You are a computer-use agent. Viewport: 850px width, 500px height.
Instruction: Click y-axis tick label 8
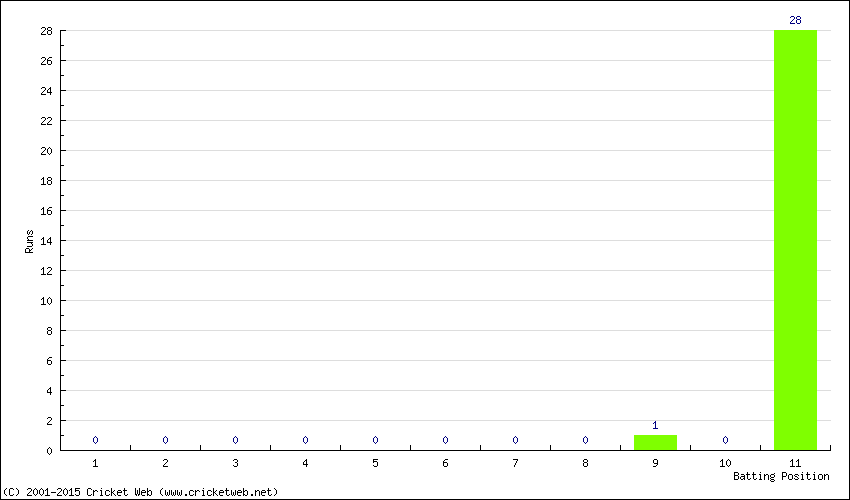click(x=50, y=331)
